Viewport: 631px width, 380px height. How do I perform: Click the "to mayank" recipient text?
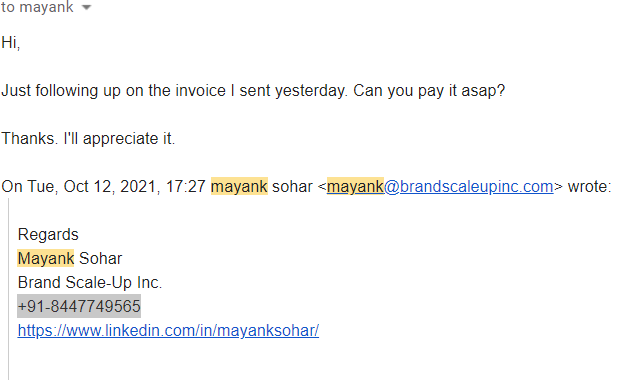coord(37,7)
